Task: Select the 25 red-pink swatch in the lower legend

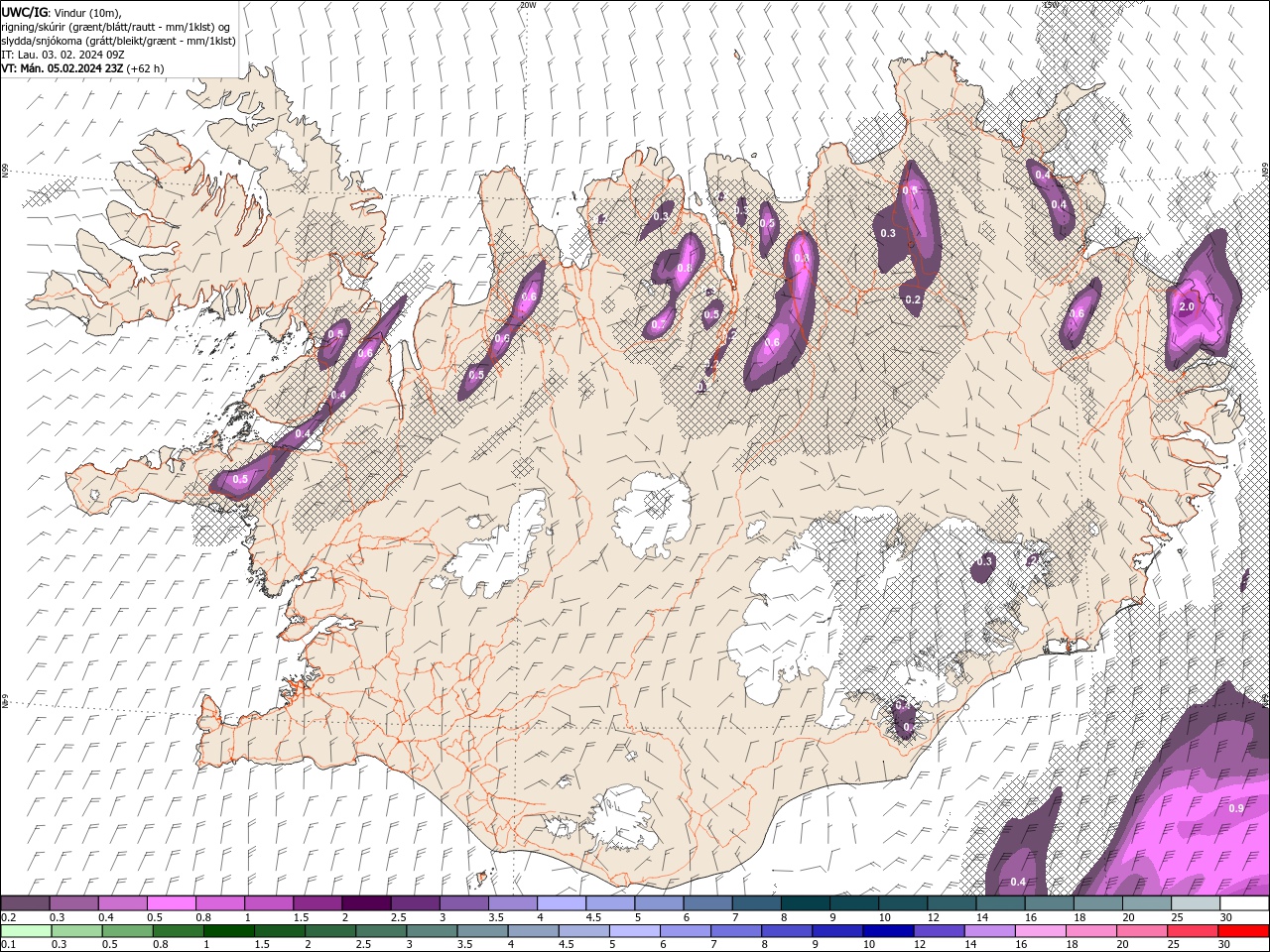Action: click(x=1193, y=931)
